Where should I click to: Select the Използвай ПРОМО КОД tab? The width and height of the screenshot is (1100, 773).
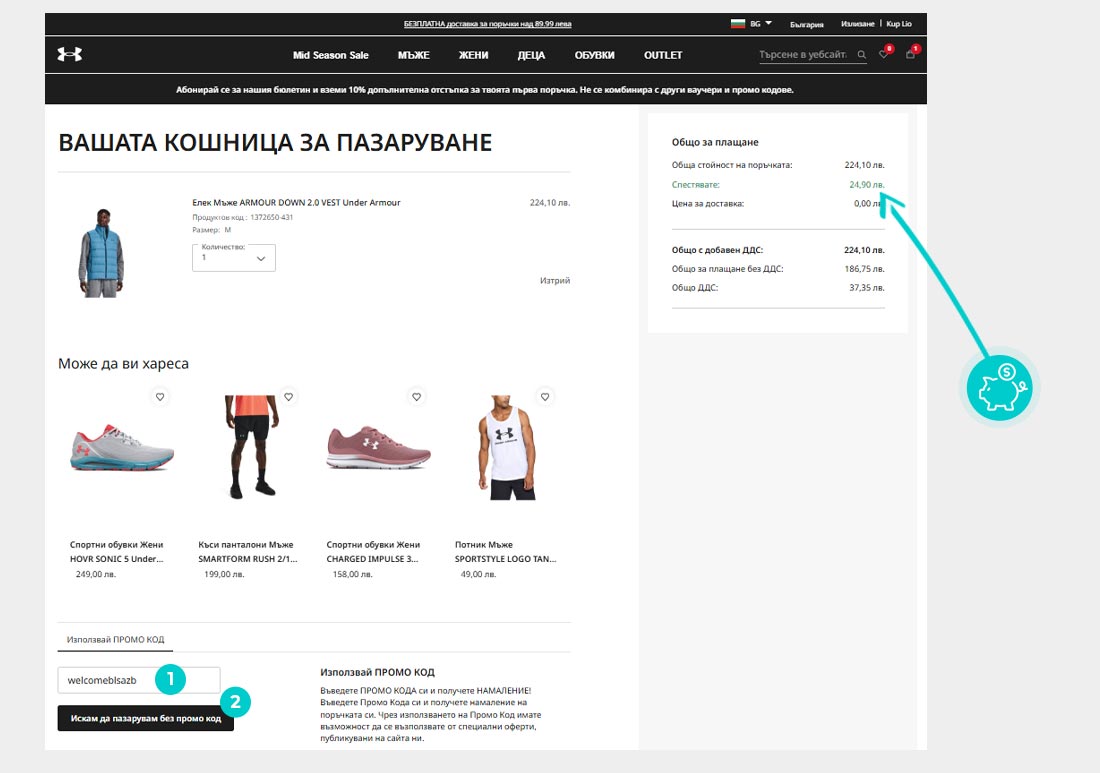coord(115,640)
